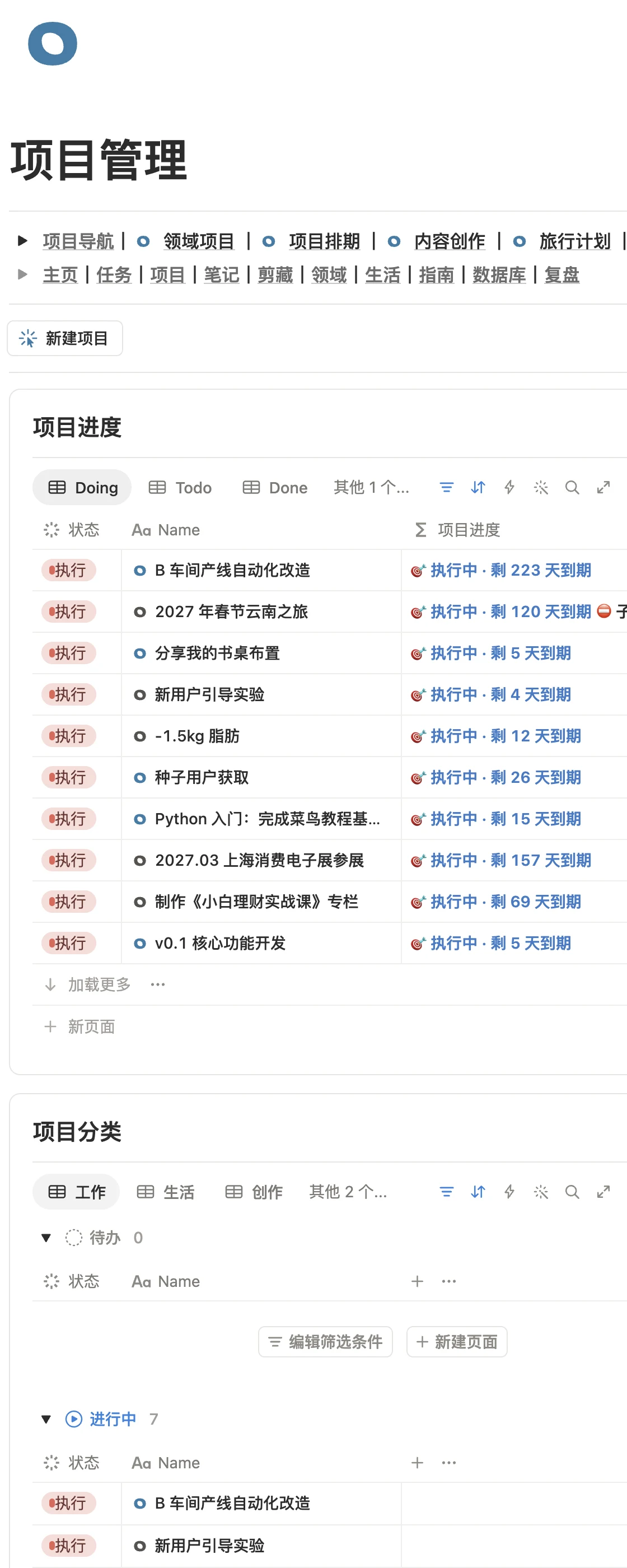Collapse the 进行中 group
This screenshot has height=1568, width=627.
(46, 1420)
